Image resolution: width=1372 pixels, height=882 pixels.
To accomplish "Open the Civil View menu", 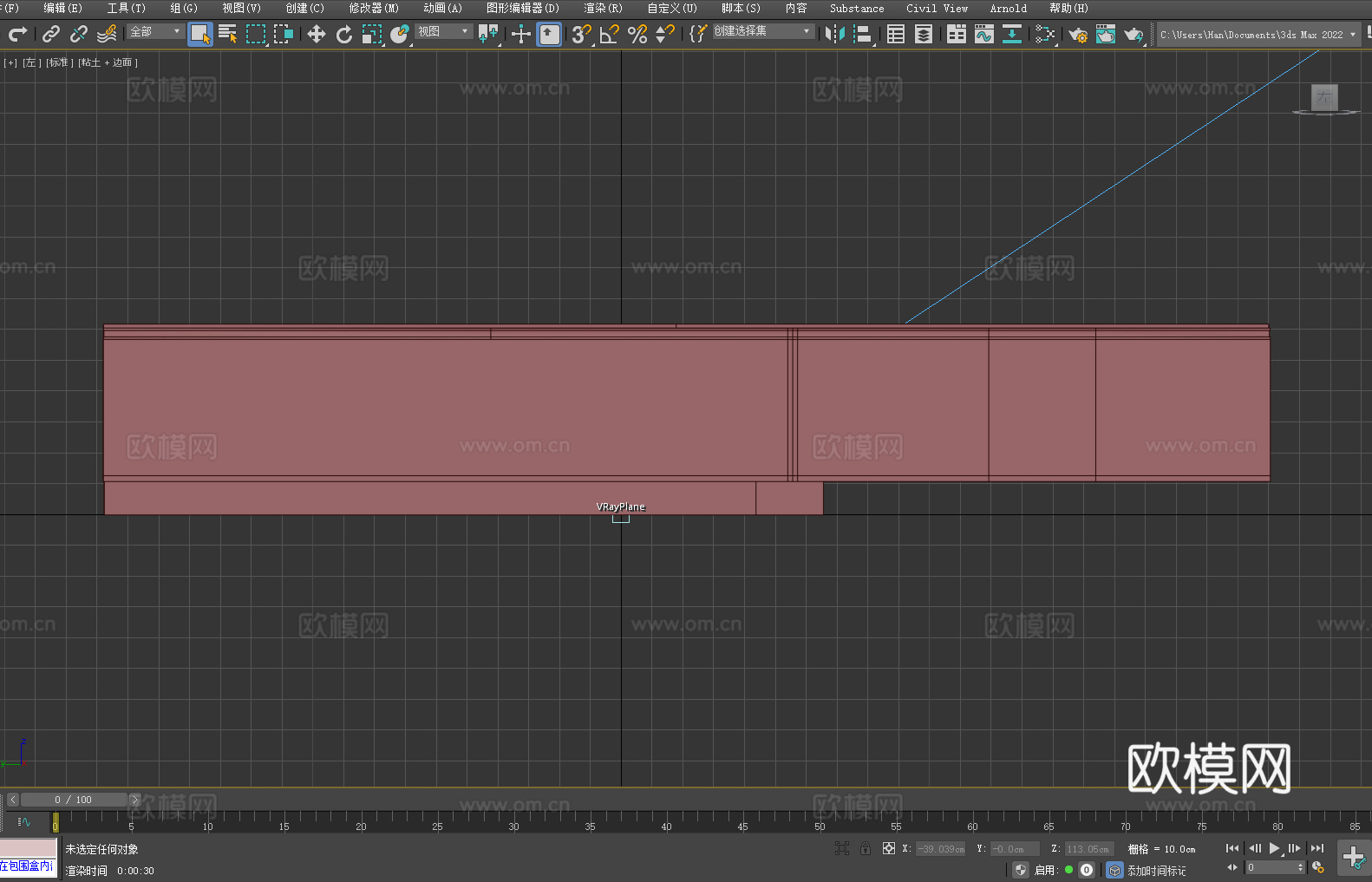I will click(937, 9).
